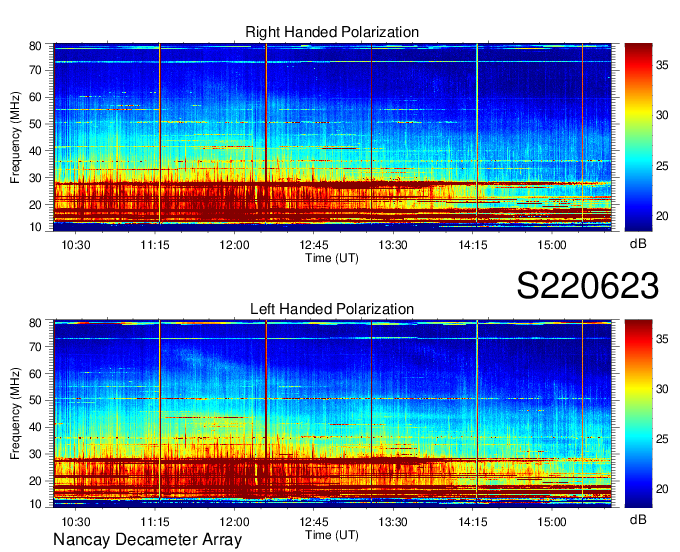Click "Time (UT)" label under right-handed plot
Viewport: 680px width, 552px height.
[332, 258]
